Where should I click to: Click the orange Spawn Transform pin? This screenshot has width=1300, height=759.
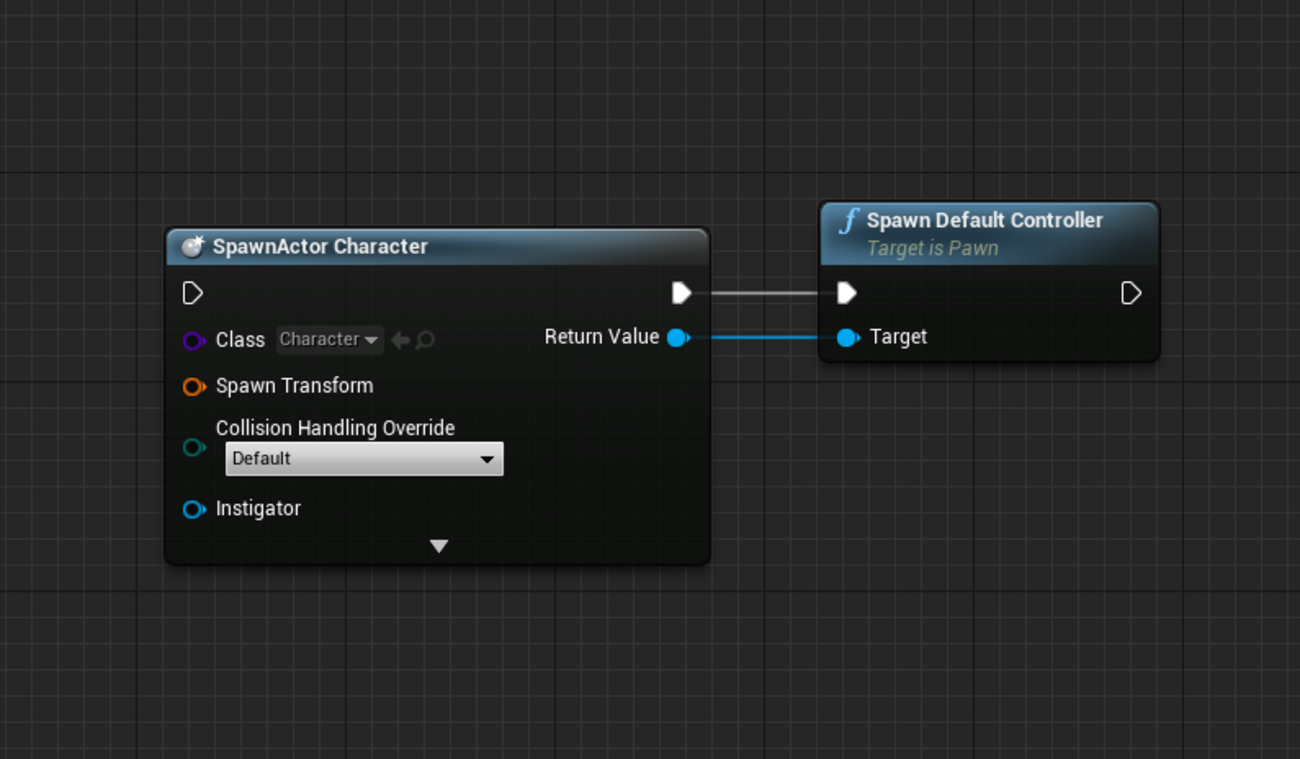(x=193, y=387)
